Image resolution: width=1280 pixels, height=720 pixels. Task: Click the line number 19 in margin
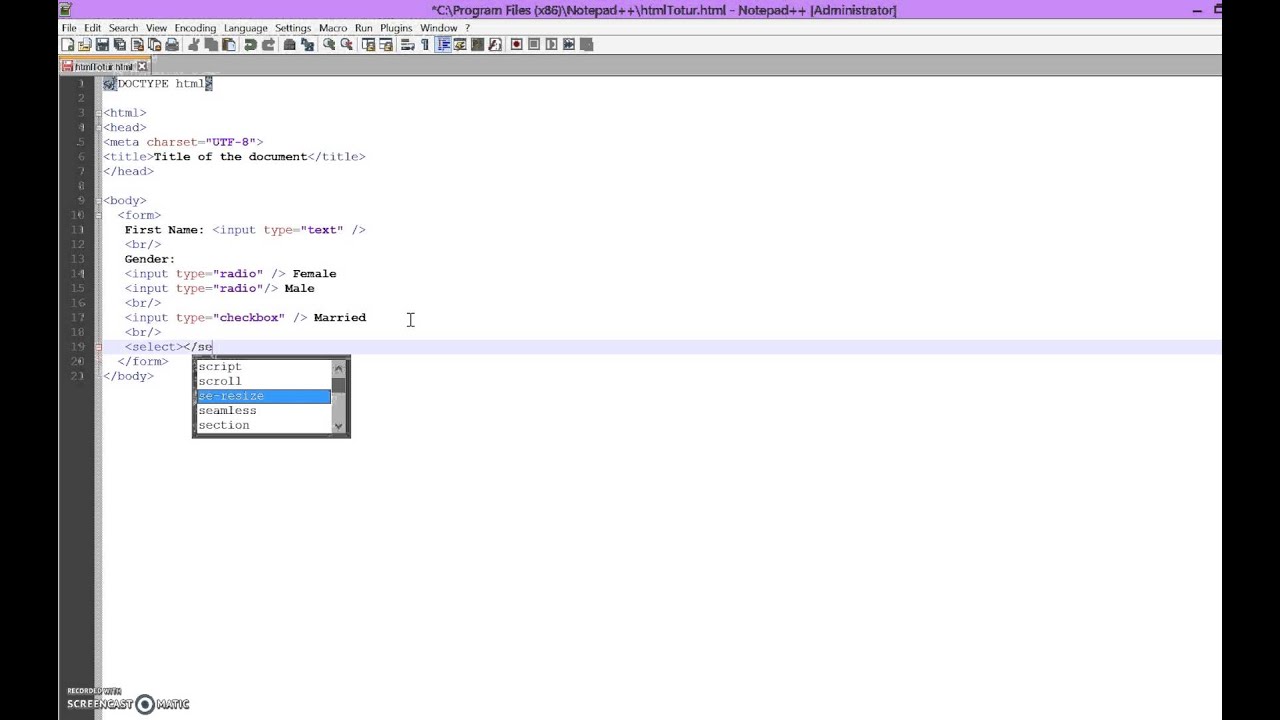78,347
